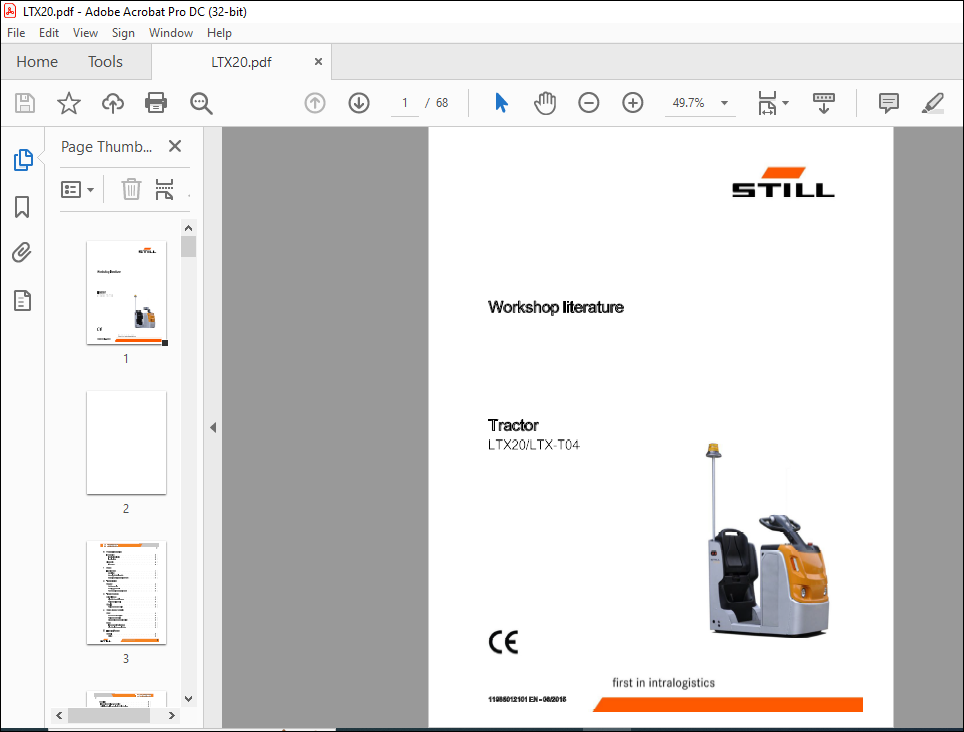Switch to the Tools tab

point(105,61)
